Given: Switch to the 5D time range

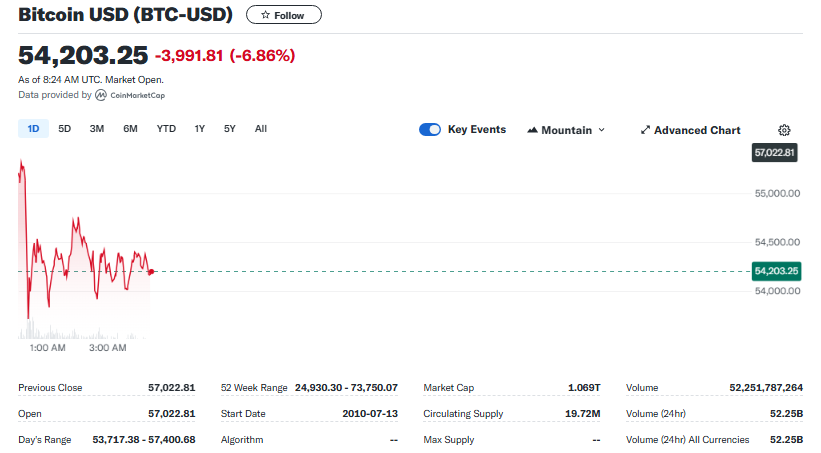Looking at the screenshot, I should (64, 129).
